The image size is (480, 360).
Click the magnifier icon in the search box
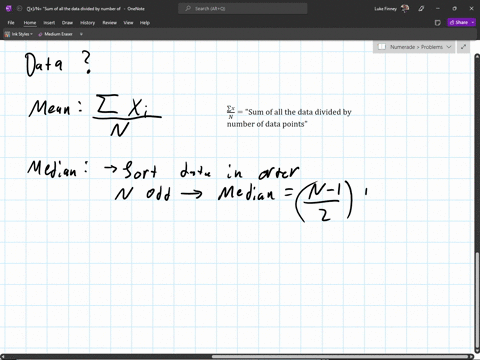pos(188,9)
